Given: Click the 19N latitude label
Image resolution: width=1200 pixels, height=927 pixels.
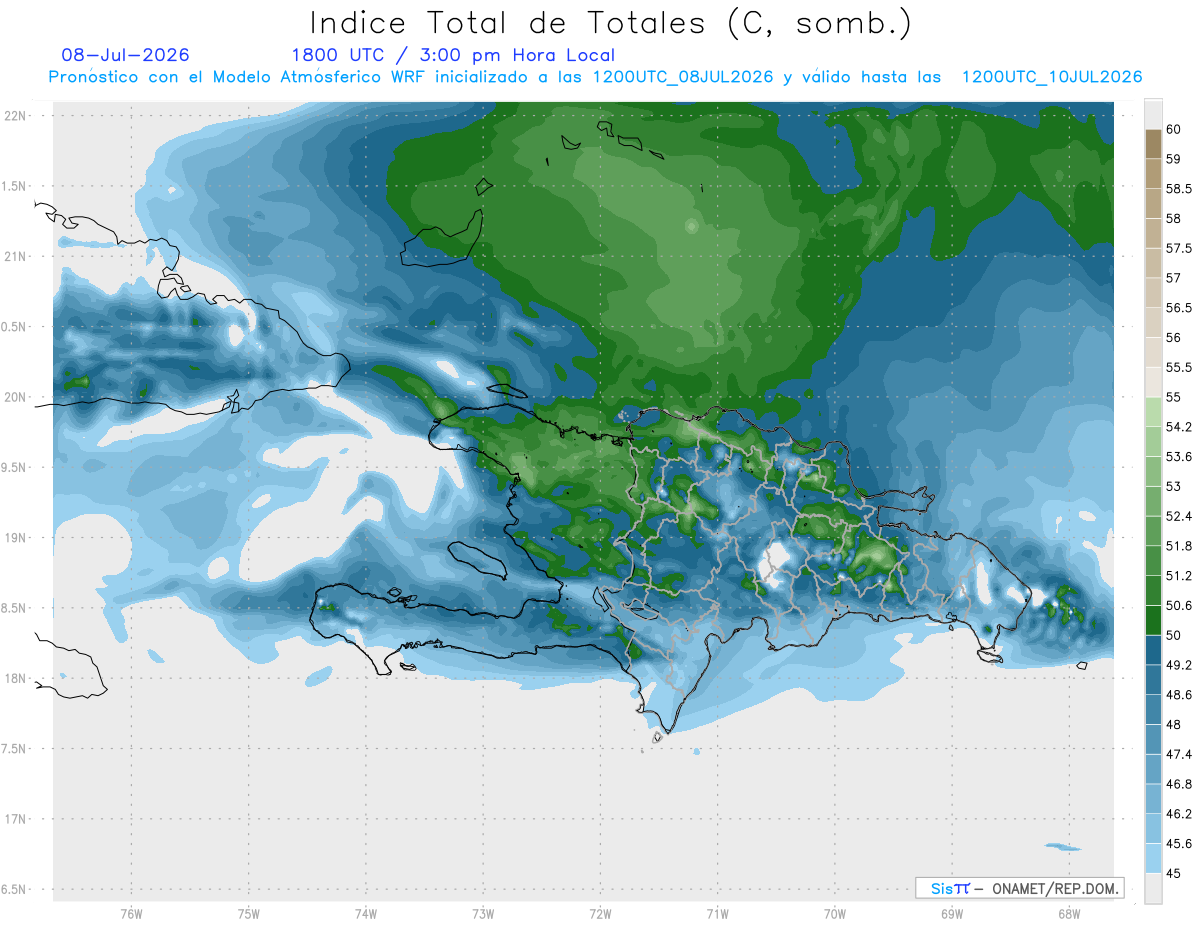Looking at the screenshot, I should coord(15,538).
